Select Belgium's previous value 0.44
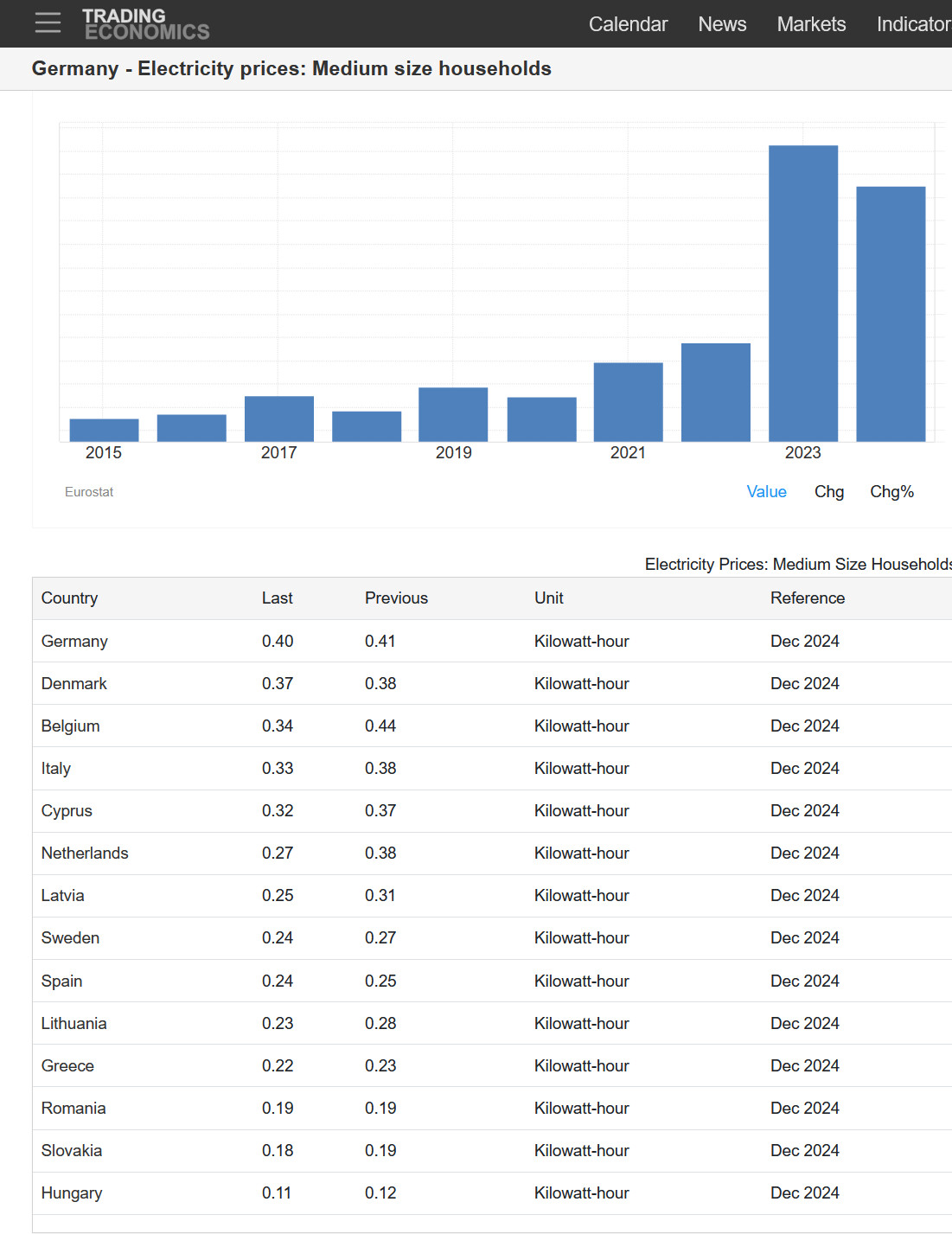Viewport: 952px width, 1234px height. pyautogui.click(x=380, y=726)
